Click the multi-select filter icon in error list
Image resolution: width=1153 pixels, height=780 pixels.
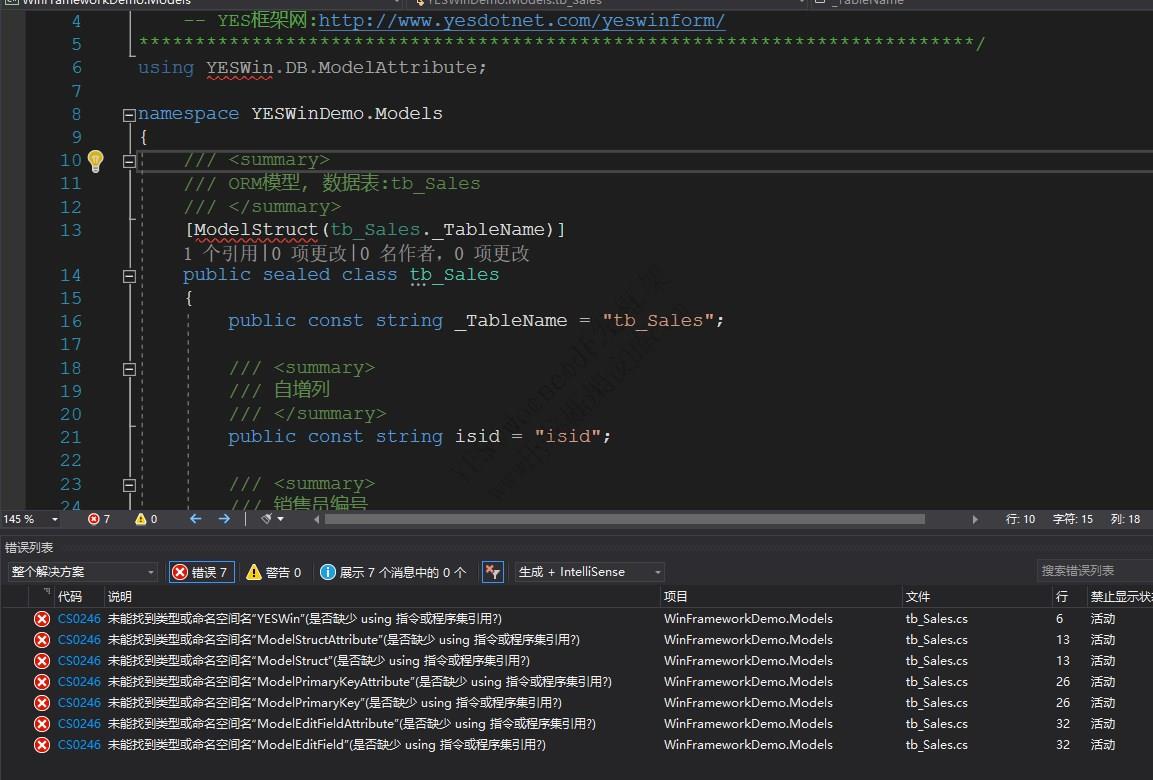pyautogui.click(x=491, y=571)
